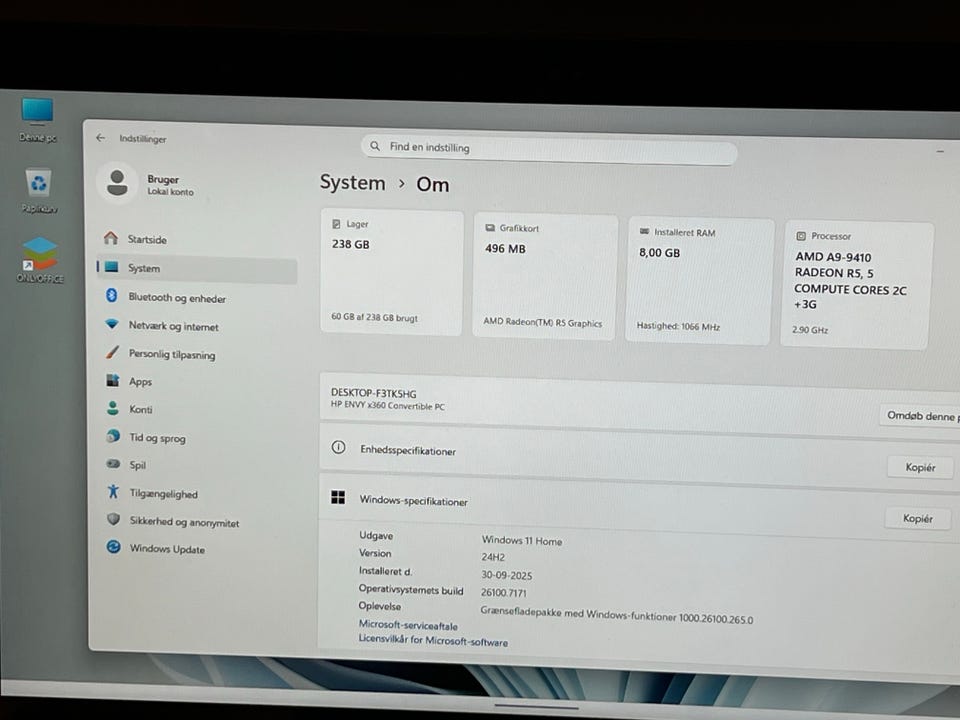The image size is (960, 720).
Task: Click the 8,00 GB RAM value
Action: (659, 252)
